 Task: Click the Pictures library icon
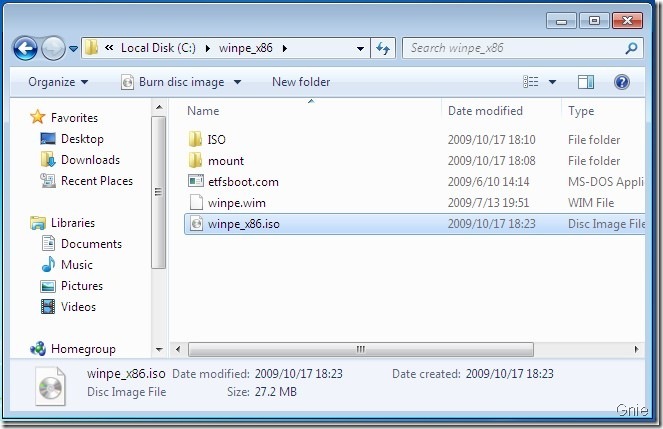(x=48, y=286)
